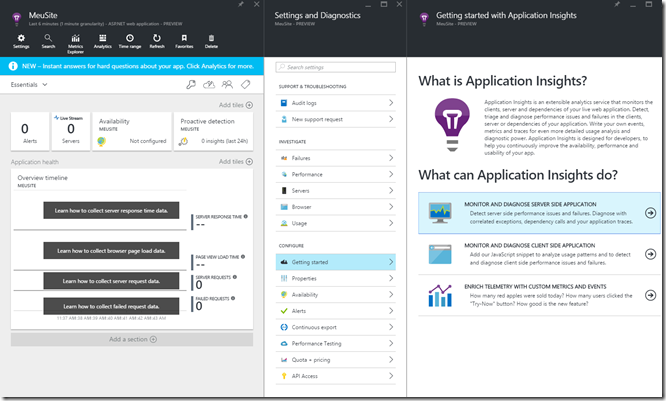The width and height of the screenshot is (666, 401).
Task: Open Usage settings item
Action: [x=336, y=223]
